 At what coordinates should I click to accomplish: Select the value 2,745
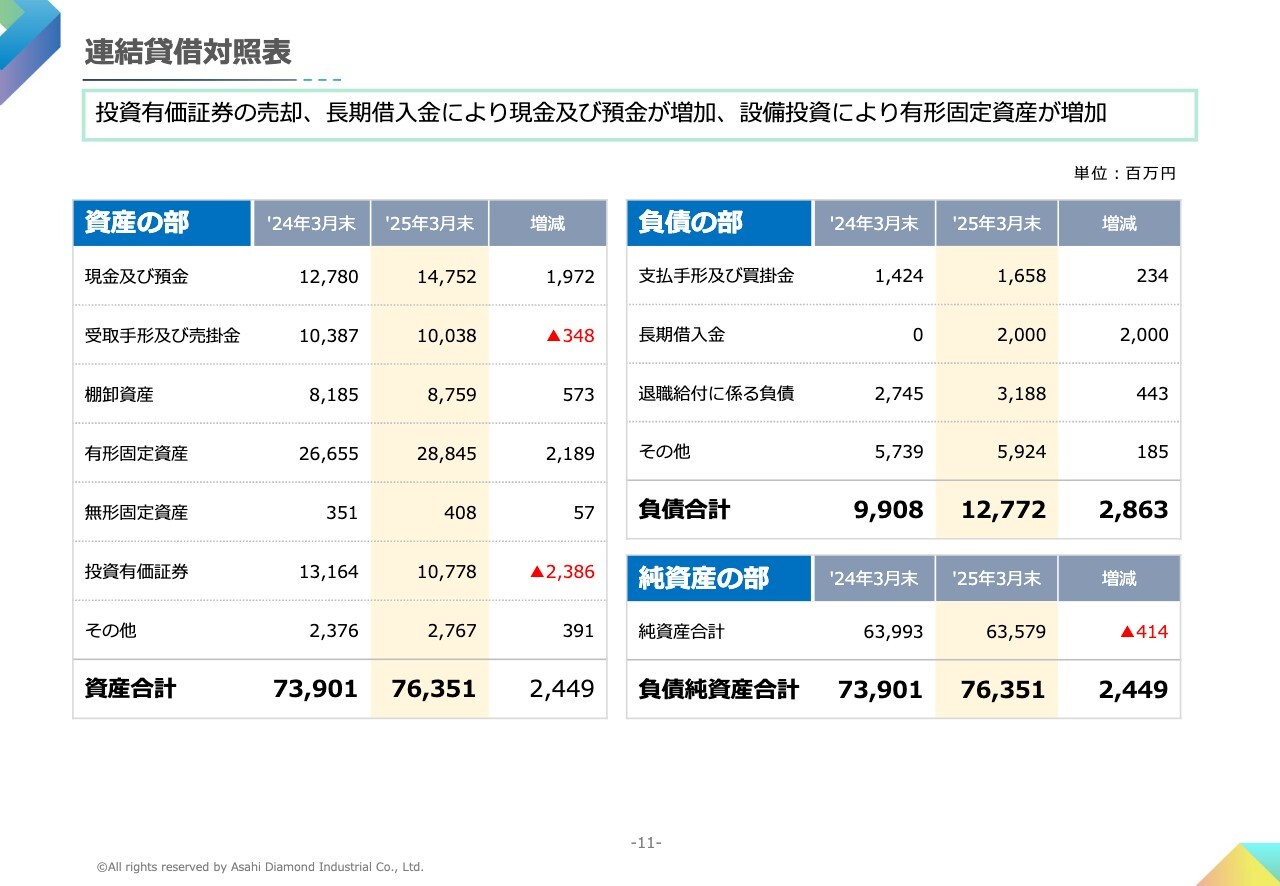point(899,394)
